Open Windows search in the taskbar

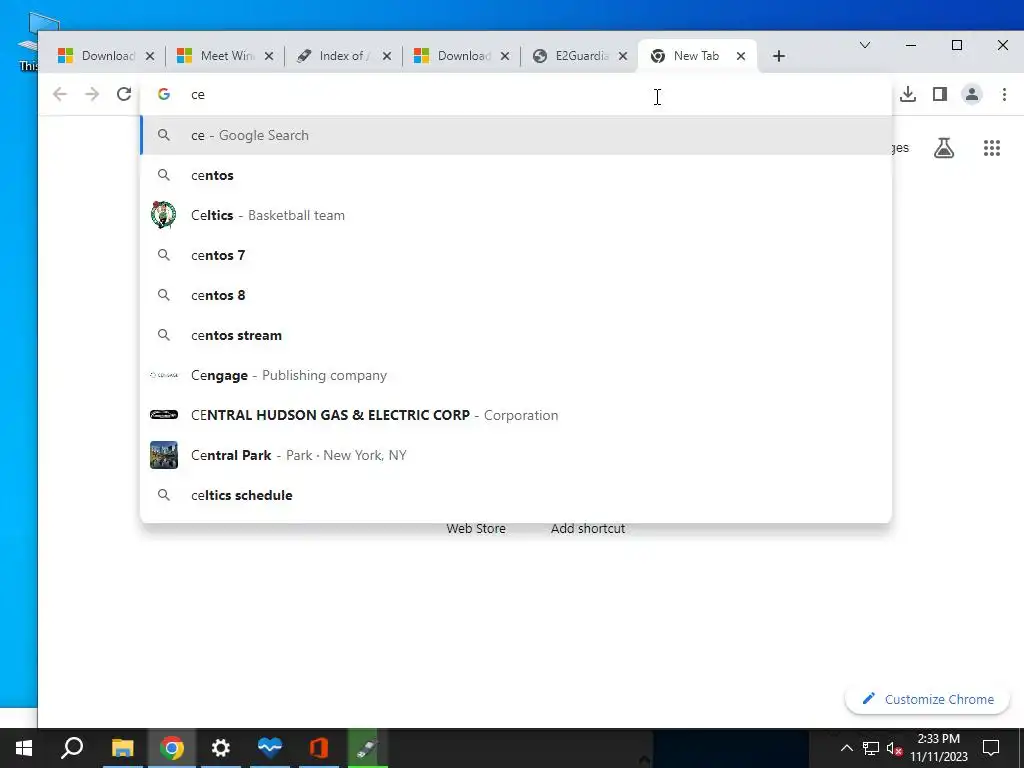click(x=72, y=748)
